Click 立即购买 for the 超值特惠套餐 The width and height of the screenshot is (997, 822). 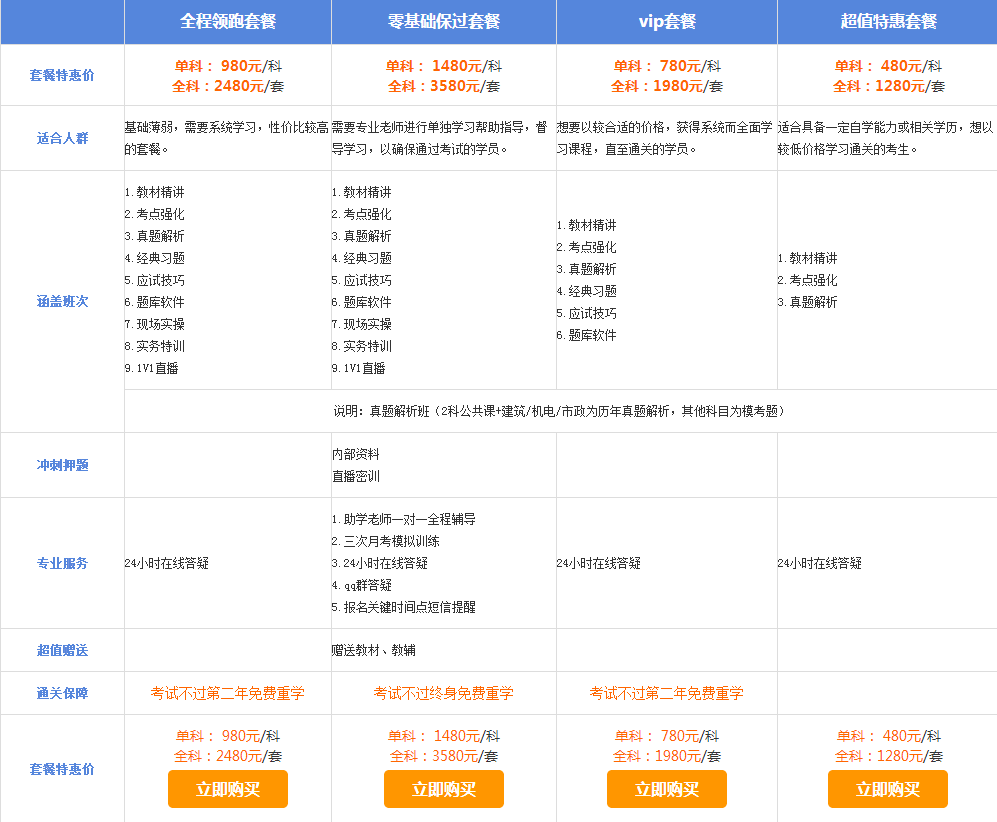click(887, 789)
